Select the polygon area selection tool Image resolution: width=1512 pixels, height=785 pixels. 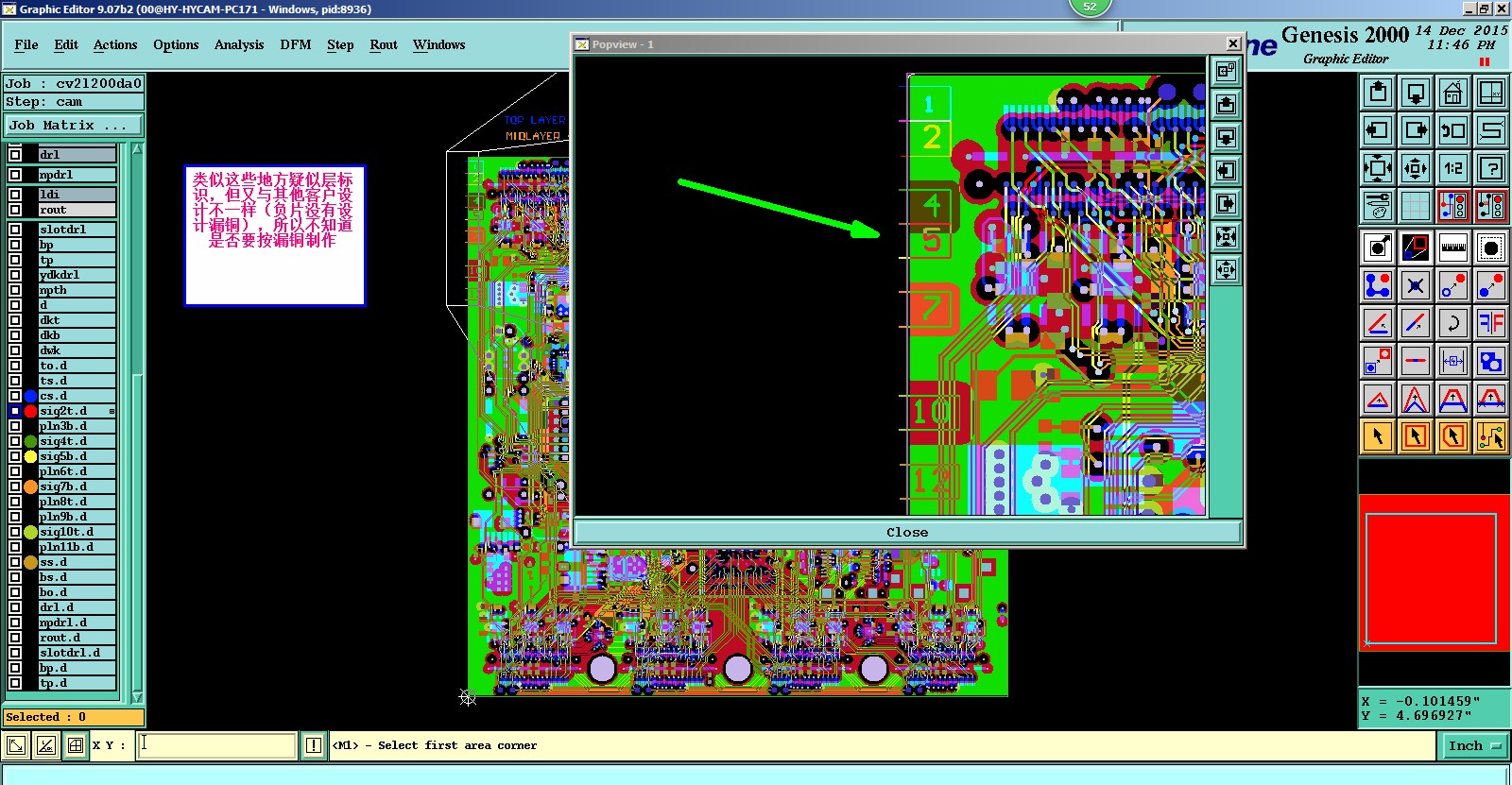click(1453, 436)
